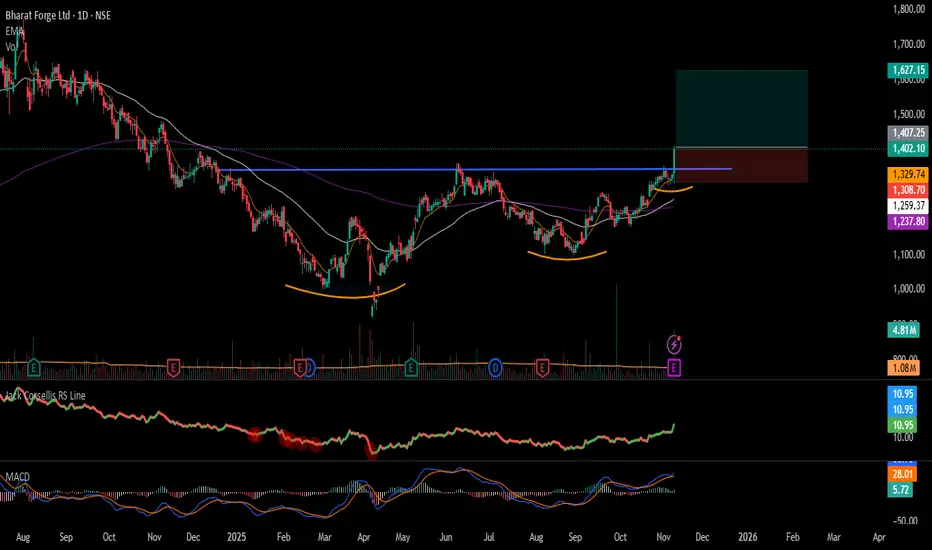Click the gray 1,407.25 price label
The width and height of the screenshot is (932, 550).
[907, 133]
